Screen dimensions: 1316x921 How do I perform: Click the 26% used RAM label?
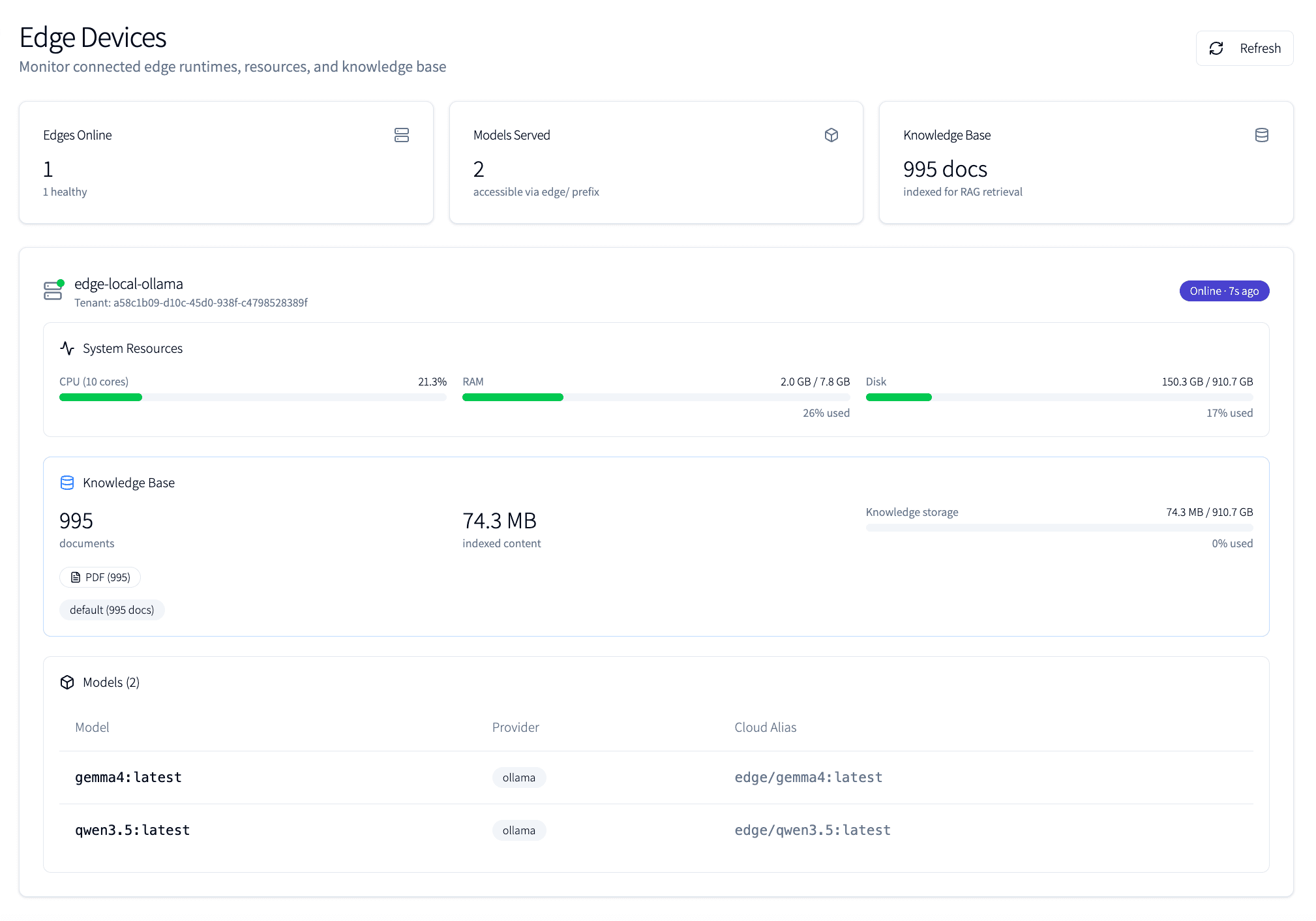tap(826, 413)
